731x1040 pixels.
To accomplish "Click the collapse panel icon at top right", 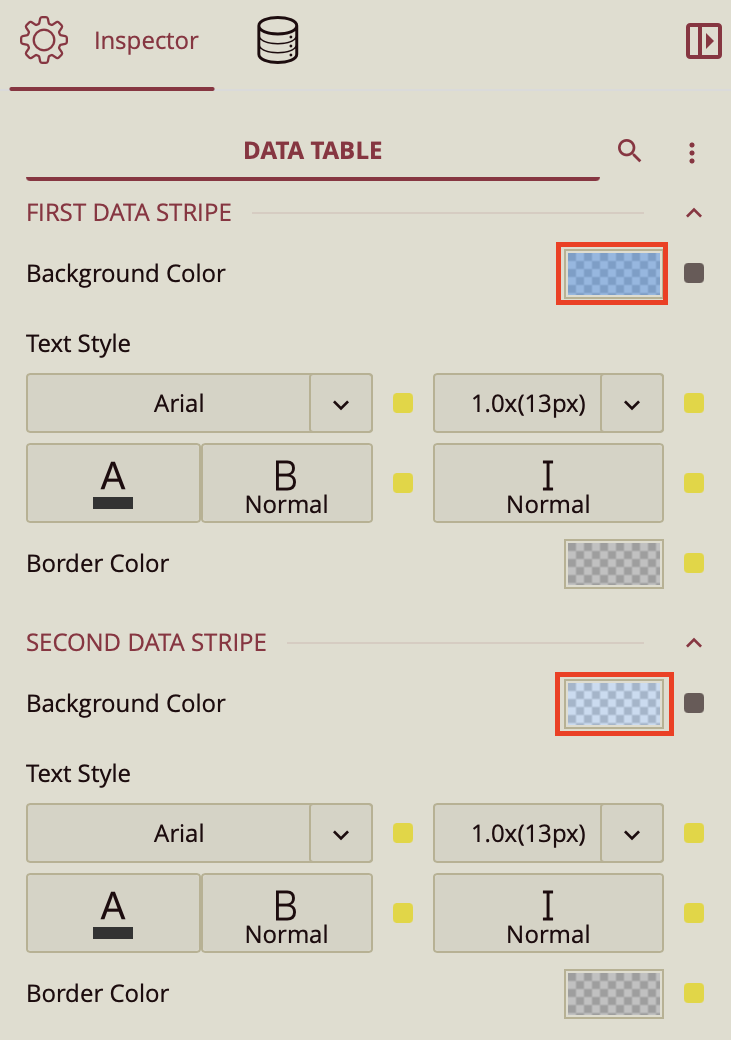I will click(x=704, y=41).
